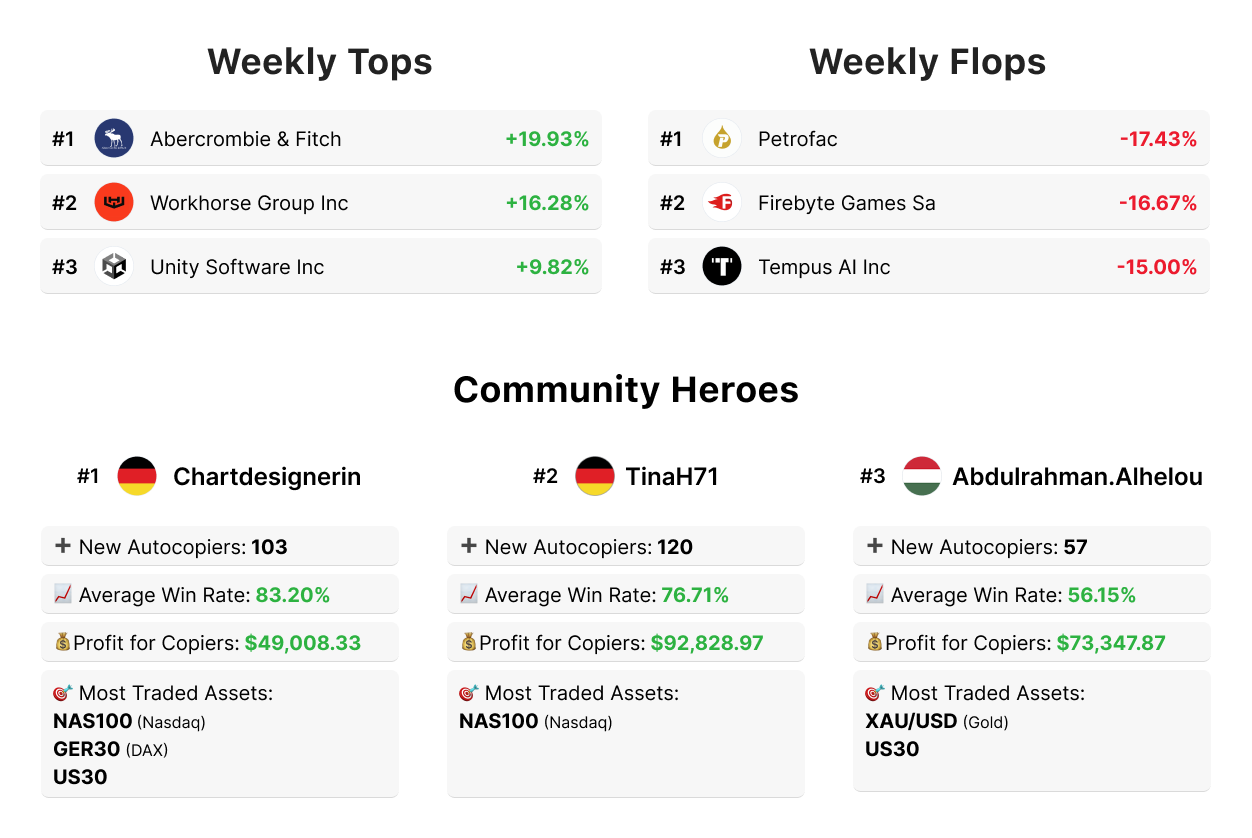1252x838 pixels.
Task: Open the Chartdesignerin profile name
Action: coord(267,477)
